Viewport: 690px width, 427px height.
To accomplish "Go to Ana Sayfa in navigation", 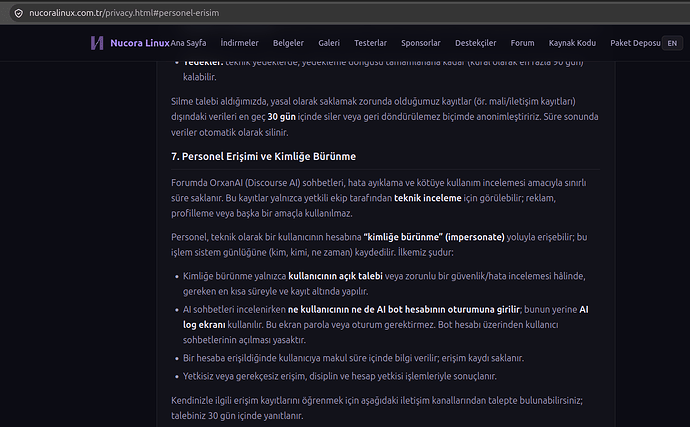I will pos(188,43).
